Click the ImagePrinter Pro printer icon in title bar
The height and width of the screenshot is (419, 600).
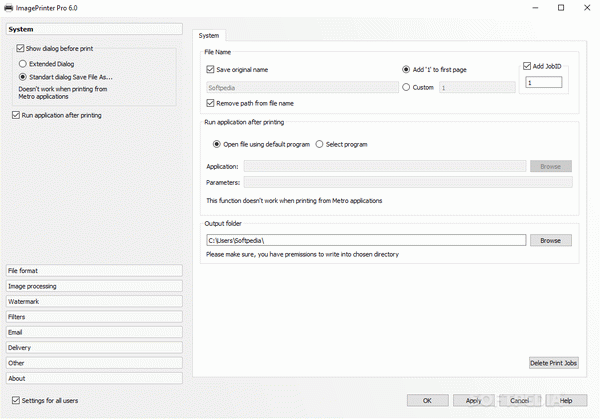(9, 8)
